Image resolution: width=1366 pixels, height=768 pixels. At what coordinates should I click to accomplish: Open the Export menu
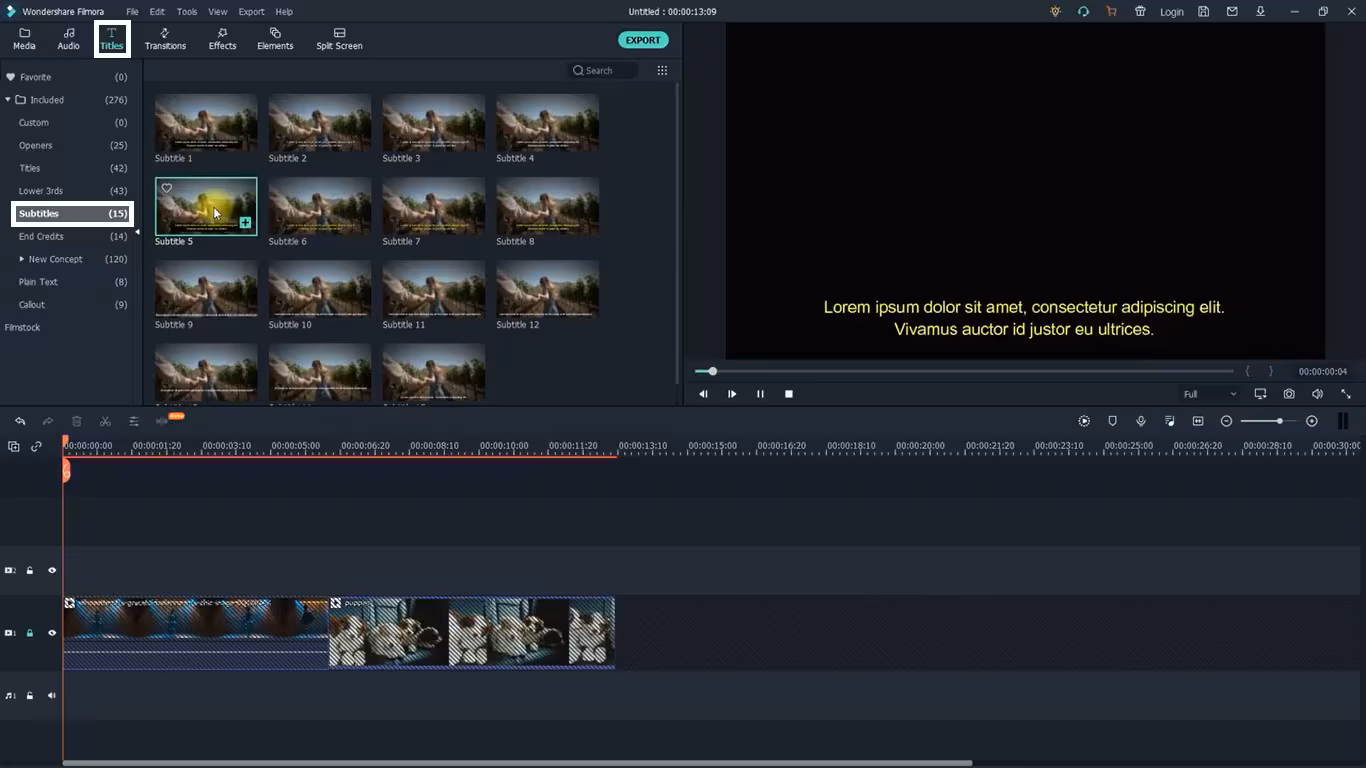point(252,12)
